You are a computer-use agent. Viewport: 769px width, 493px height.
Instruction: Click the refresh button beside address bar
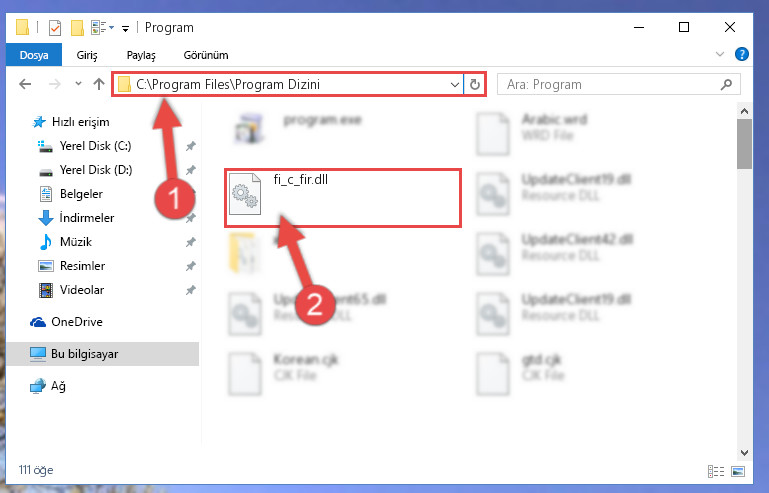click(474, 84)
